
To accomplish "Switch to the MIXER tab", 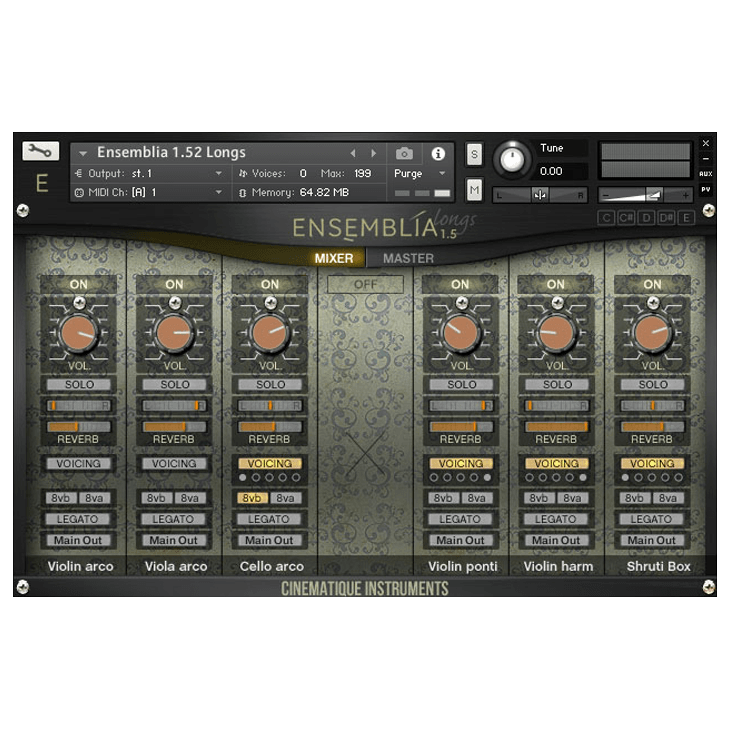I will coord(334,258).
